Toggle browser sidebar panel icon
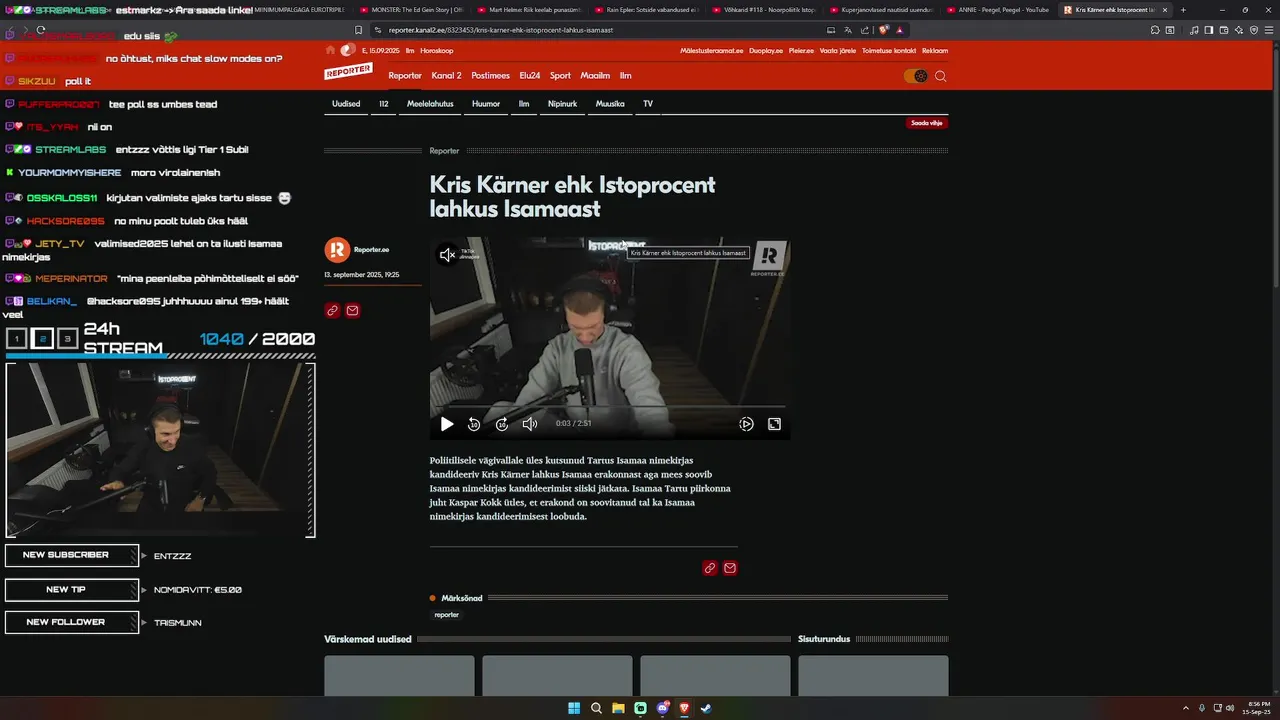Screen dimensions: 1280x720 click(1209, 30)
